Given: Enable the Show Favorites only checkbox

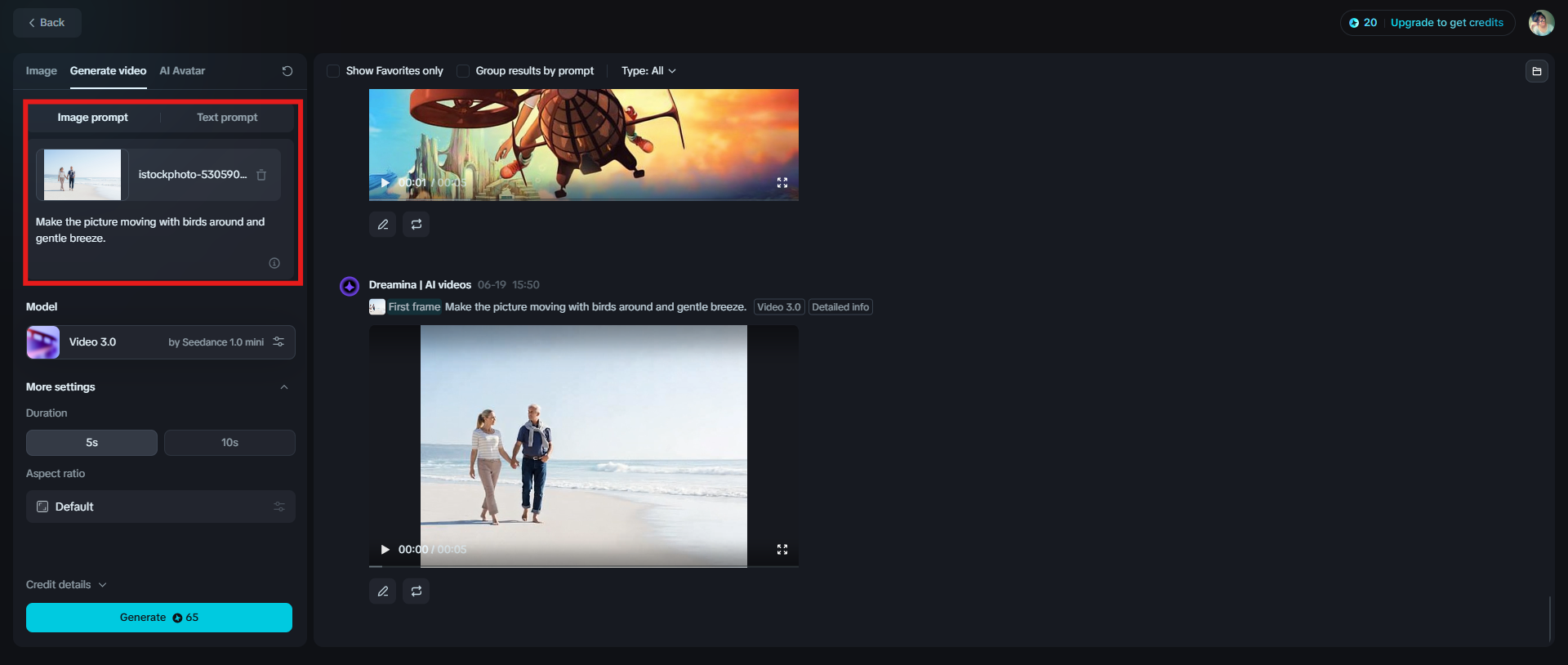Looking at the screenshot, I should (x=333, y=71).
